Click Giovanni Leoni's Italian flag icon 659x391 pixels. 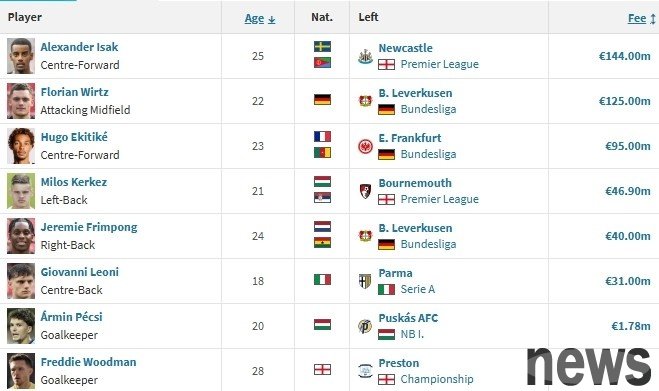tap(322, 280)
